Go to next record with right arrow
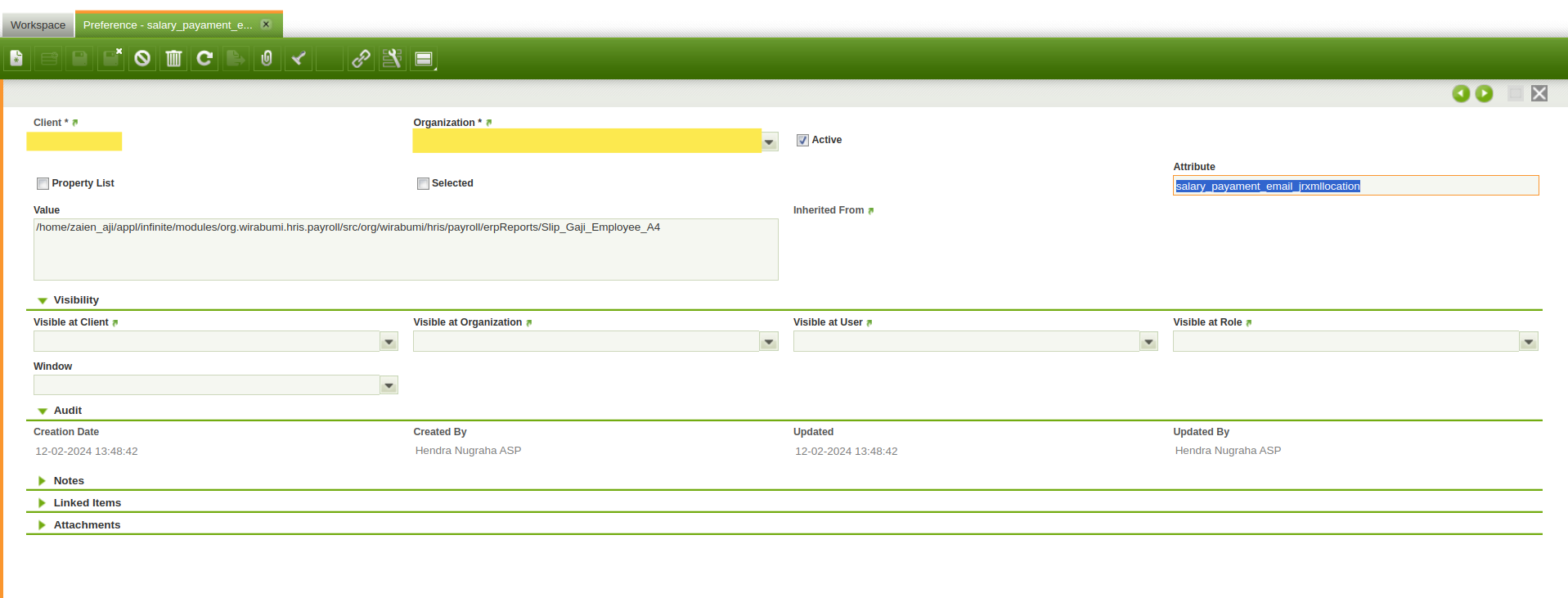The width and height of the screenshot is (1568, 598). click(1484, 93)
